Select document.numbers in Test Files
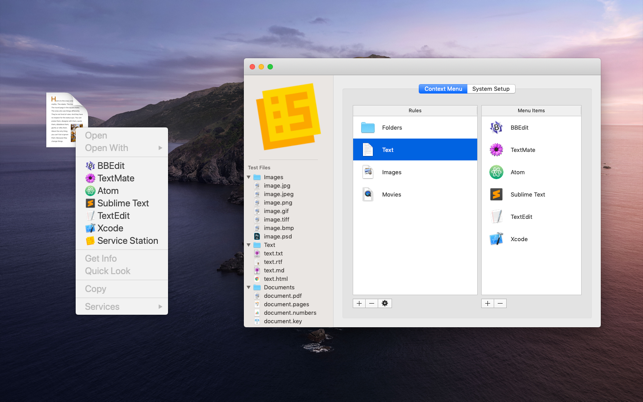The height and width of the screenshot is (402, 643). 290,313
